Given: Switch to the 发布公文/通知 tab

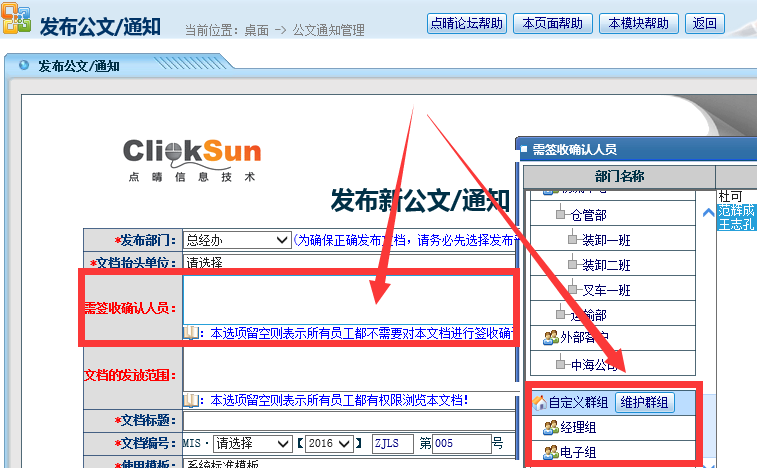Looking at the screenshot, I should tap(78, 66).
